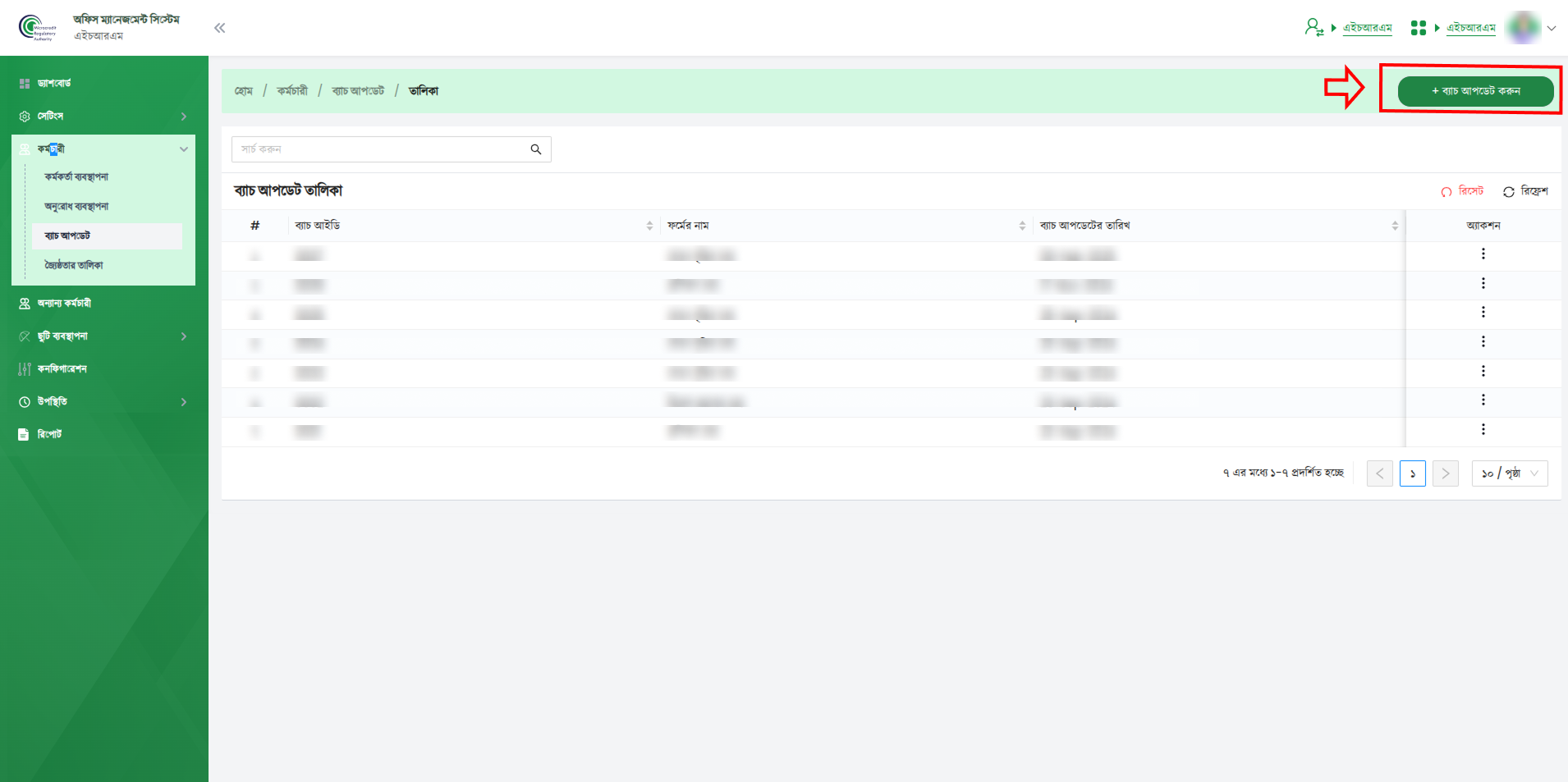Image resolution: width=1568 pixels, height=782 pixels.
Task: Go to ব্যাচ আপডেট breadcrumb link
Action: pos(358,91)
